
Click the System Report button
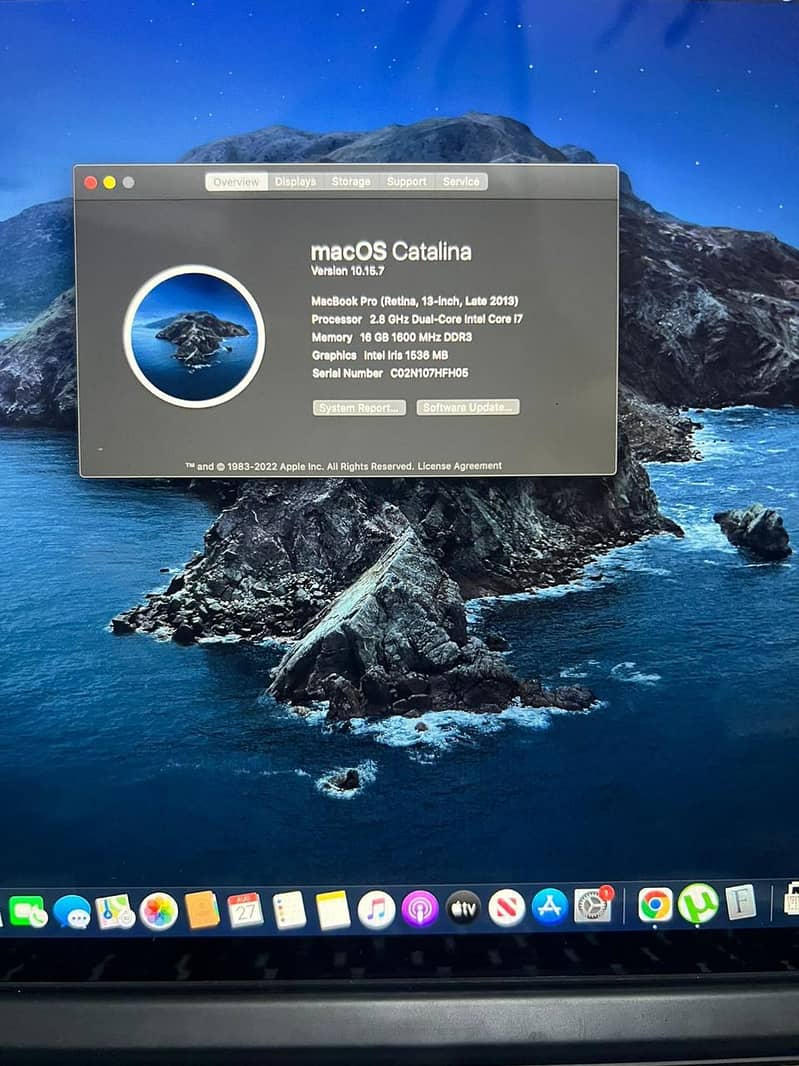click(359, 407)
